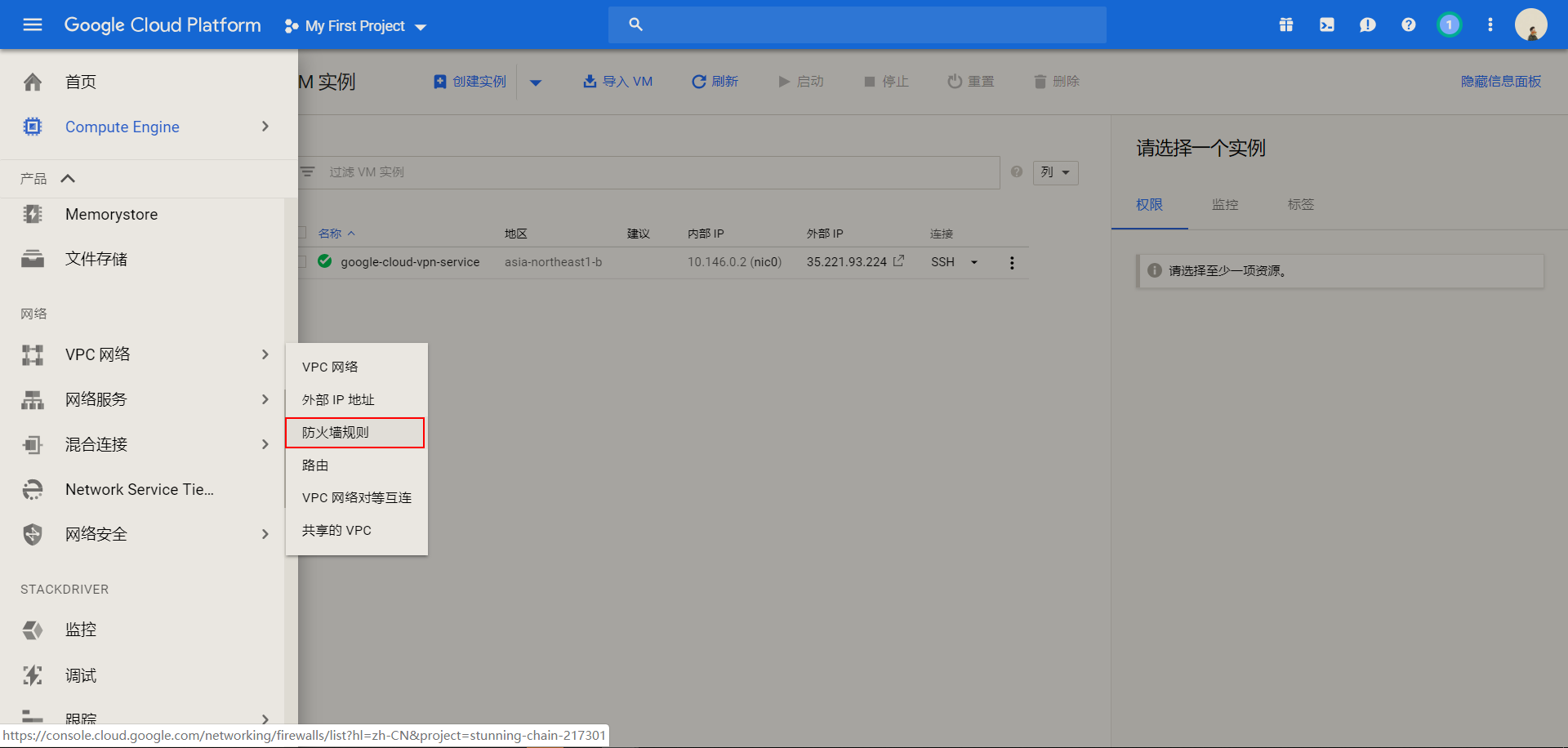Collapse the 产品 section chevron
The height and width of the screenshot is (748, 1568).
tap(68, 178)
